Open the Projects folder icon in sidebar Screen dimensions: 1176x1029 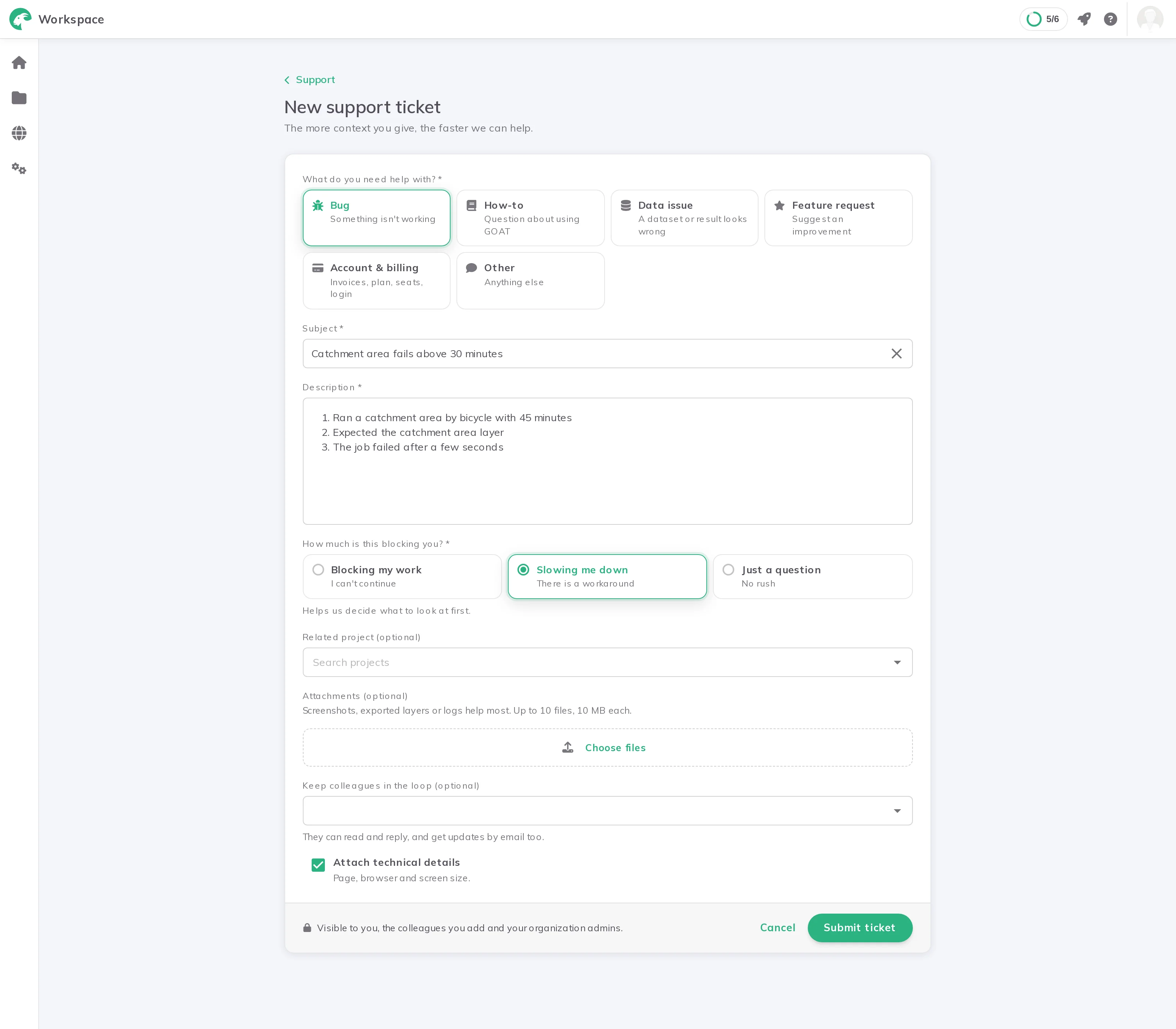click(x=19, y=98)
